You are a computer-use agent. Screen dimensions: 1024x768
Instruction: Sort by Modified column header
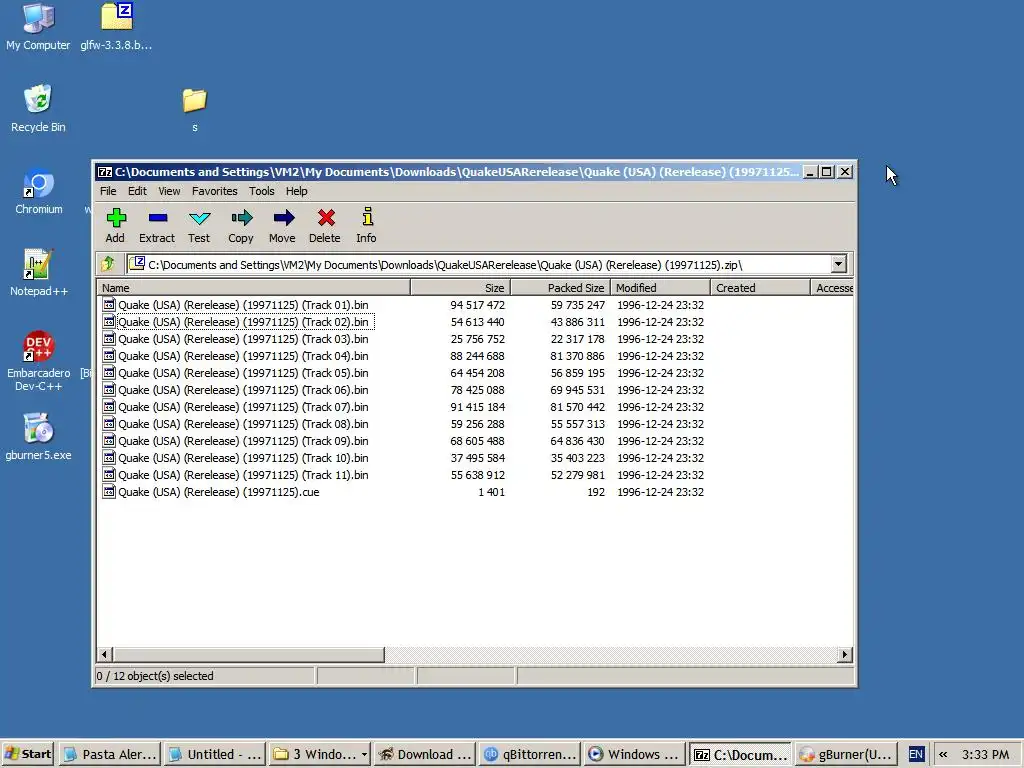pos(660,287)
